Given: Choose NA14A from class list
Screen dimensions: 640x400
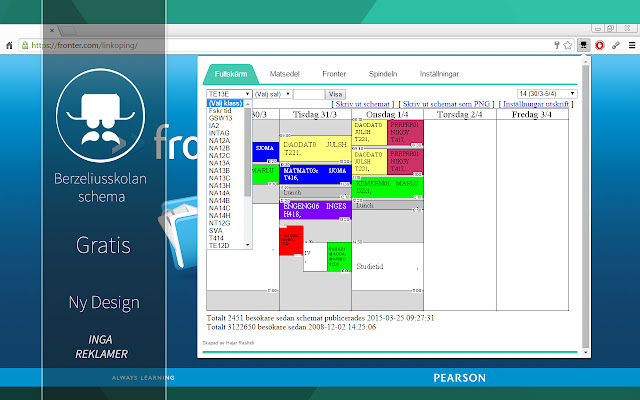Looking at the screenshot, I should pyautogui.click(x=225, y=193).
